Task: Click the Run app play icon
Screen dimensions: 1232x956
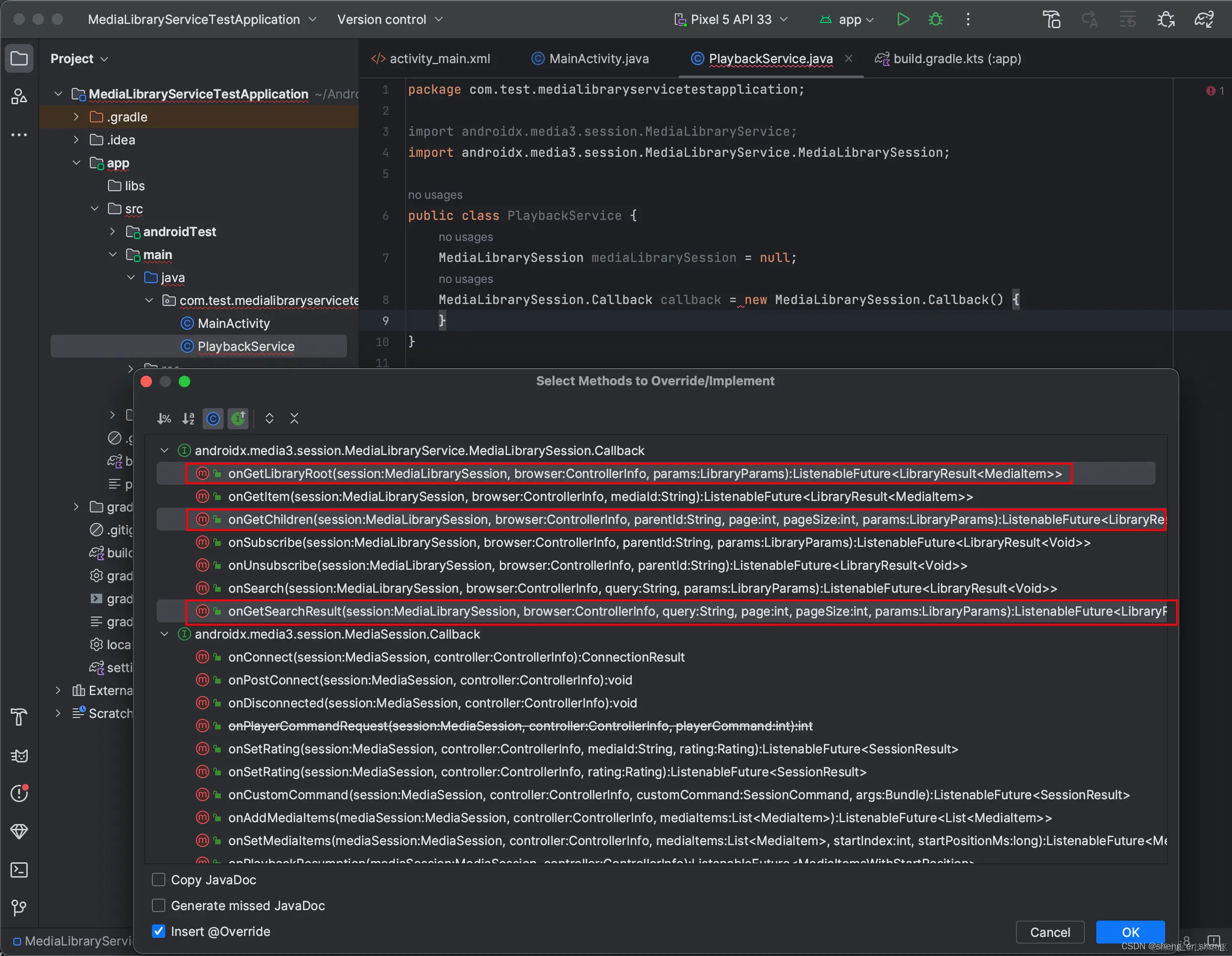Action: coord(903,19)
